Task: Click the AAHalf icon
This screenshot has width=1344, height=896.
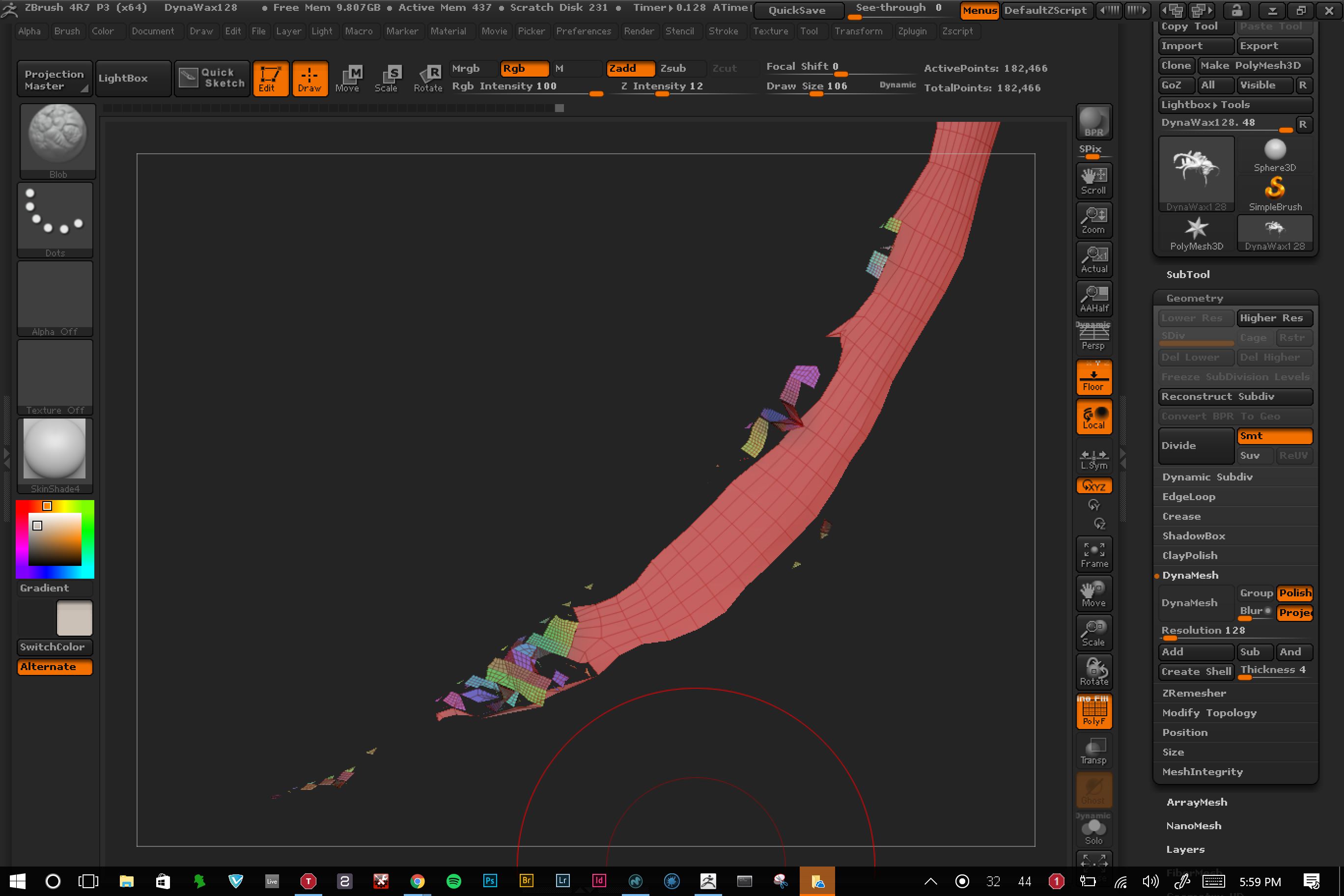Action: pos(1093,299)
